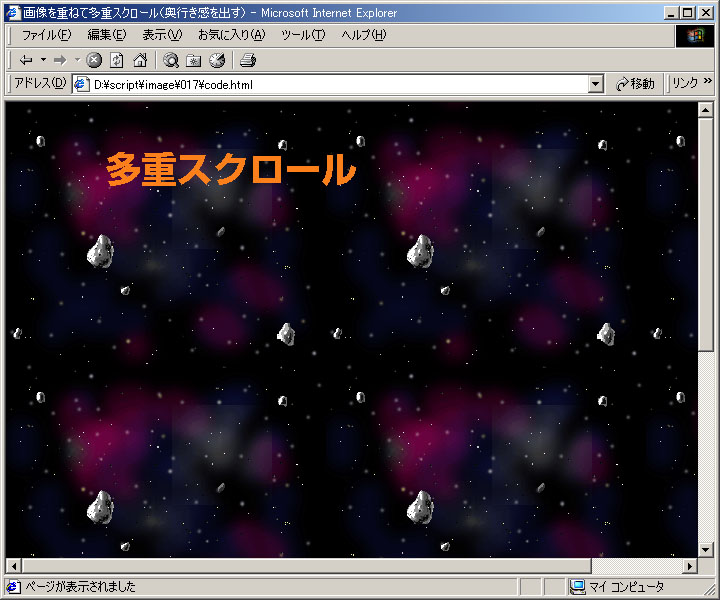Viewport: 720px width, 600px height.
Task: Go forward with the Forward arrow
Action: click(60, 60)
